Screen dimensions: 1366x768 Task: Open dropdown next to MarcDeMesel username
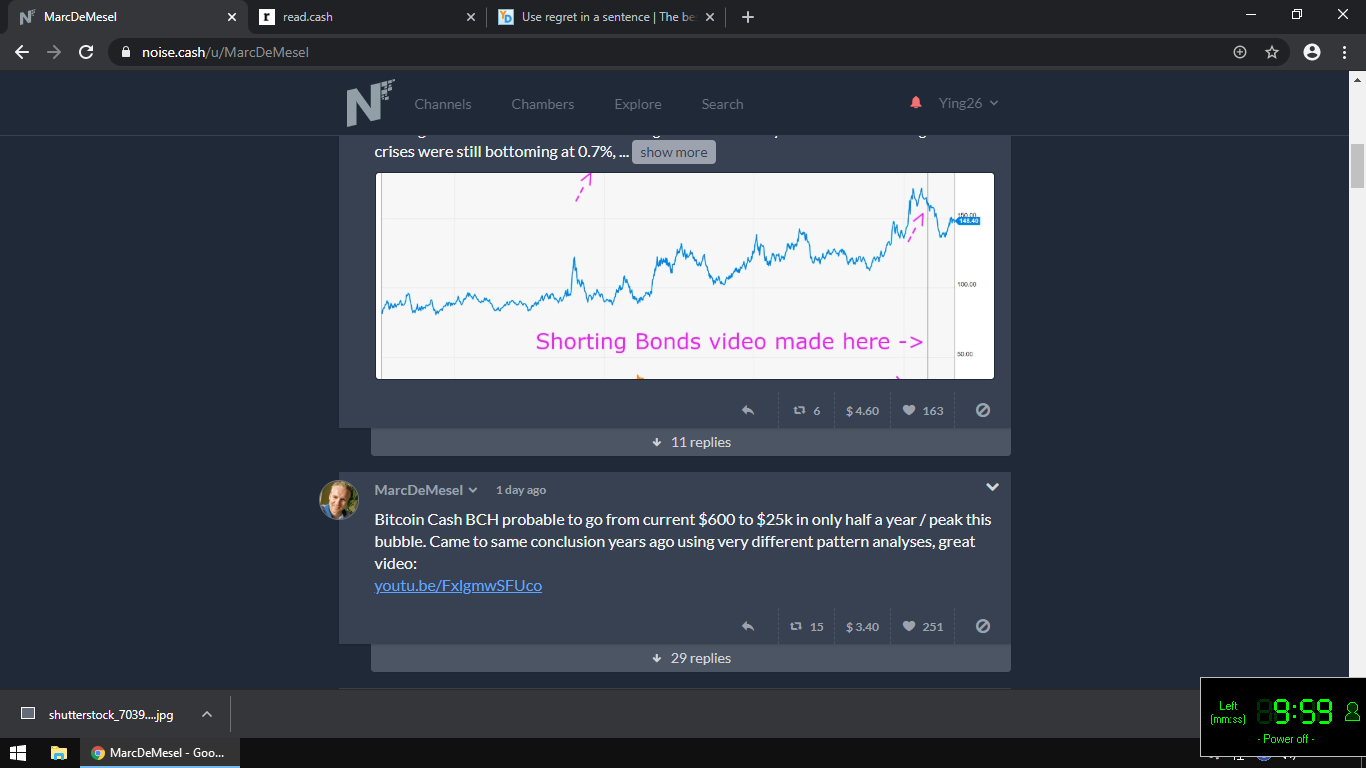tap(473, 490)
